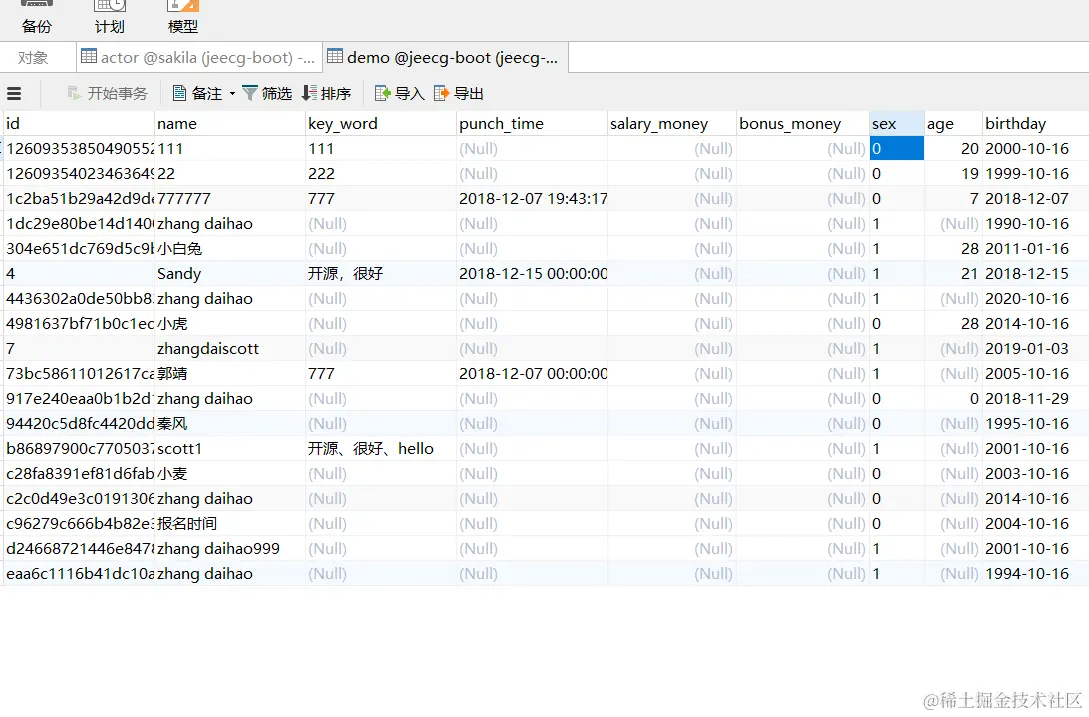Select the highlighted sex cell in row 111
Image resolution: width=1089 pixels, height=717 pixels.
coord(897,149)
